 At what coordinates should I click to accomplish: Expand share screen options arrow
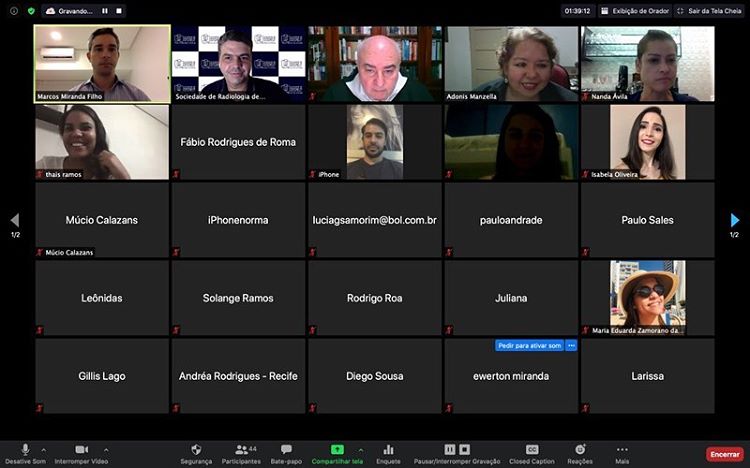click(361, 449)
